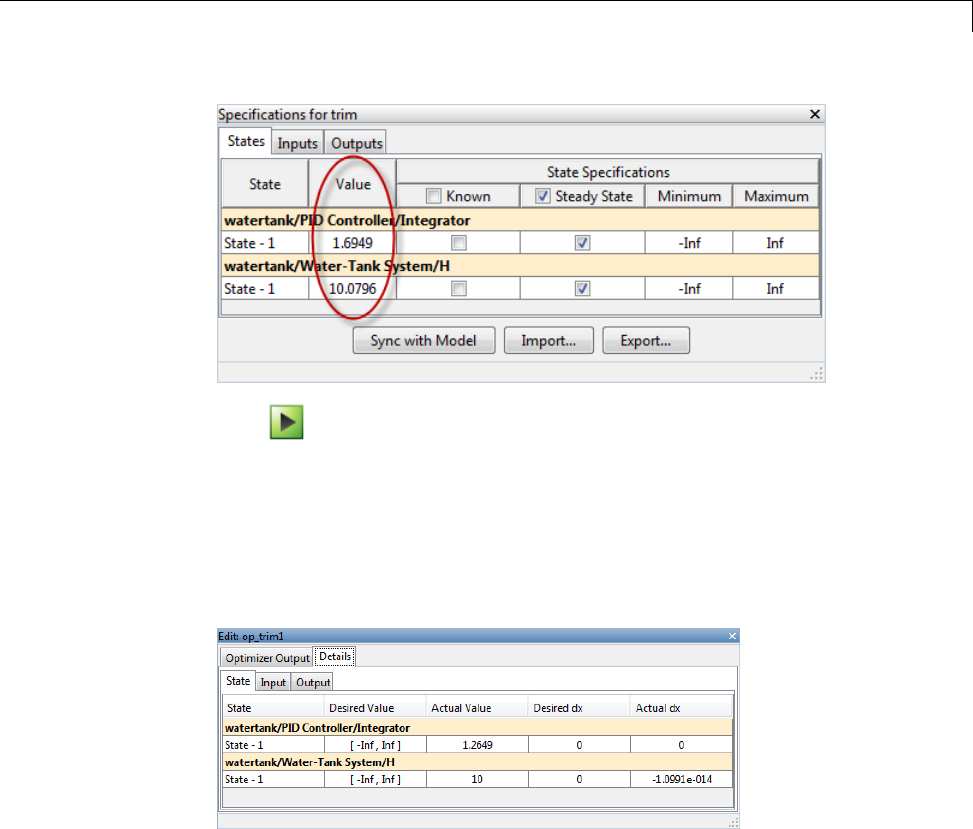973x829 pixels.
Task: Click the Actual Value column header
Action: coord(477,708)
